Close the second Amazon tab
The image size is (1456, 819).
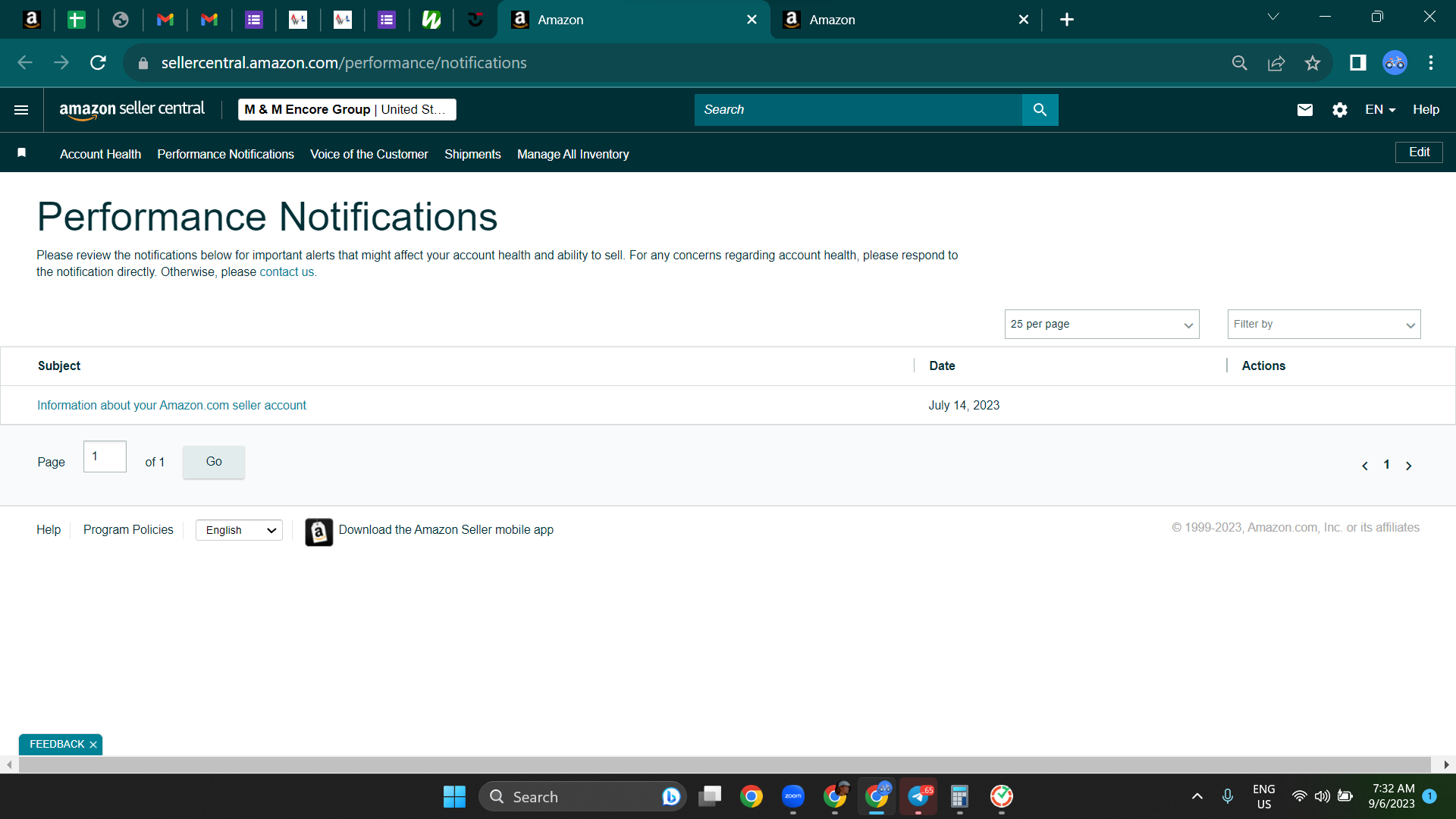click(x=1024, y=20)
